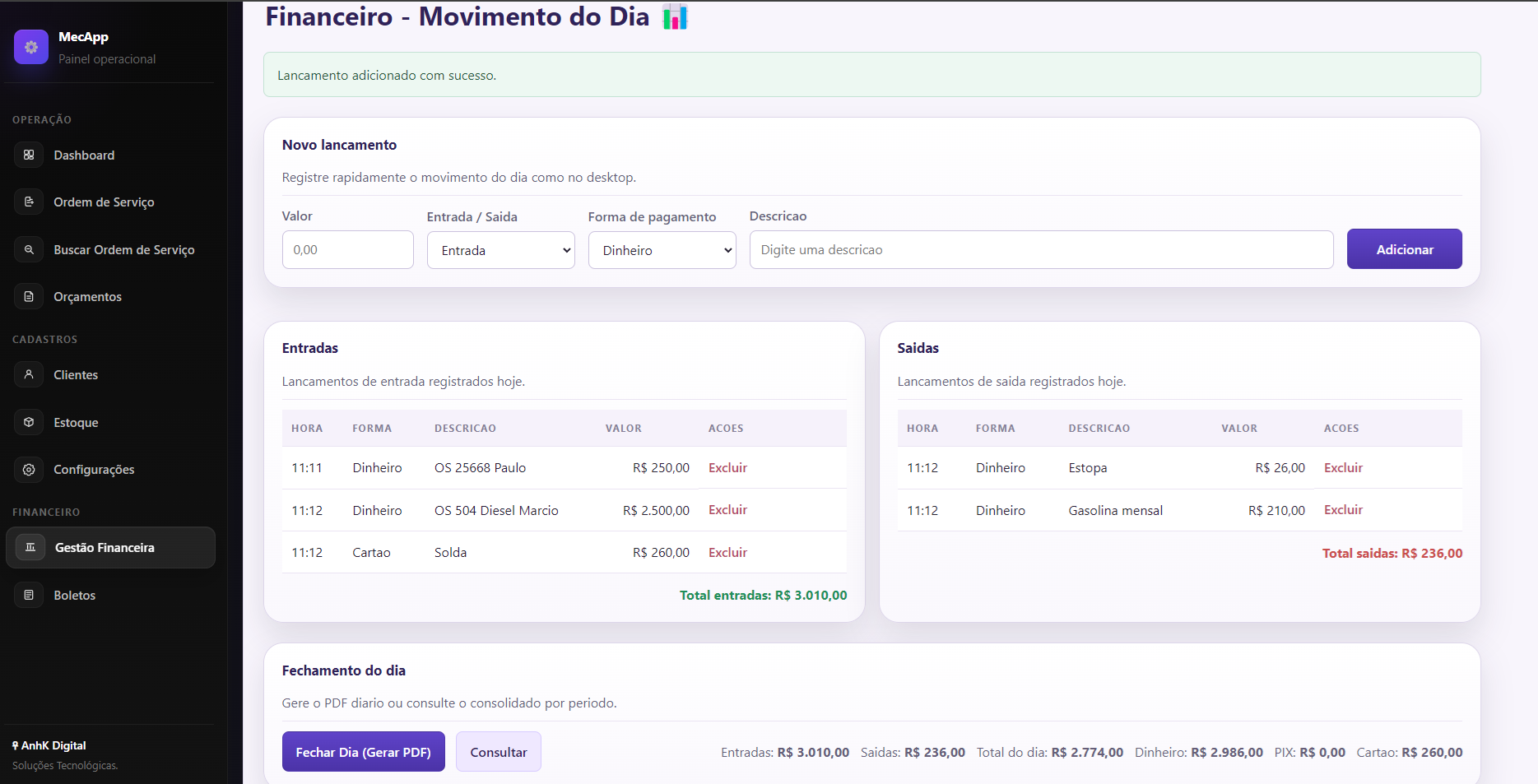Click the MecApp logo icon at the top

30,47
